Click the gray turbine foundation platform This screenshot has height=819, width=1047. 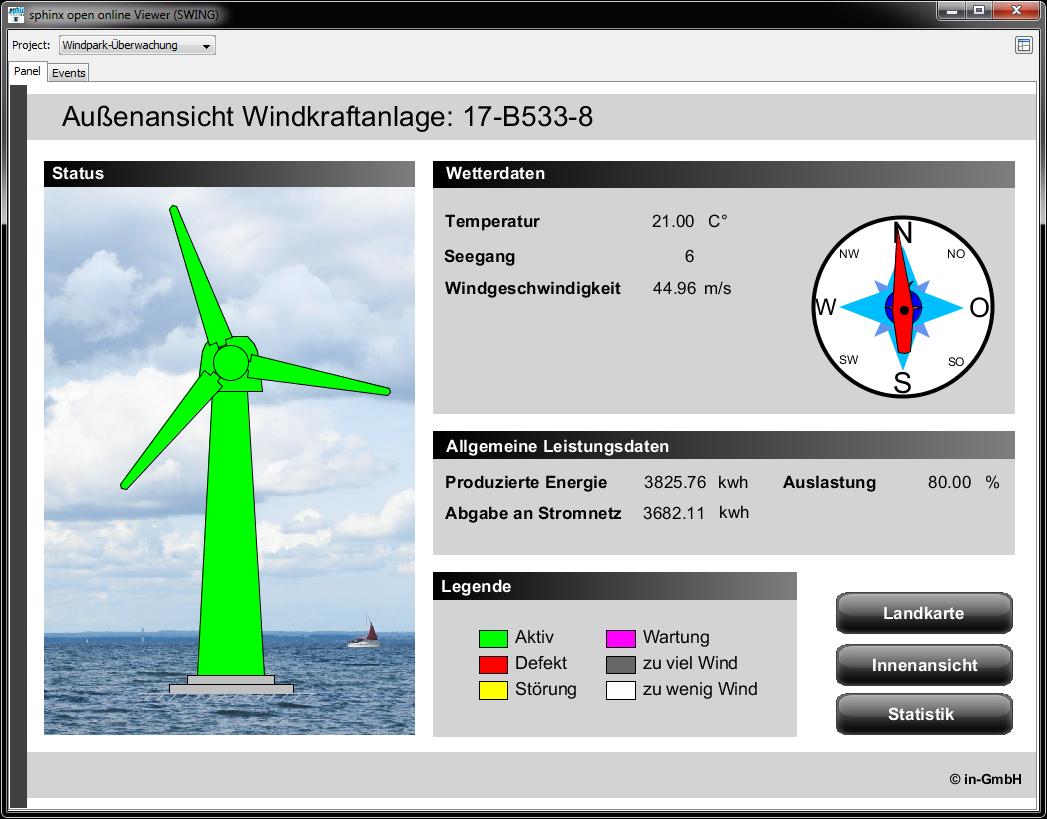pos(231,686)
